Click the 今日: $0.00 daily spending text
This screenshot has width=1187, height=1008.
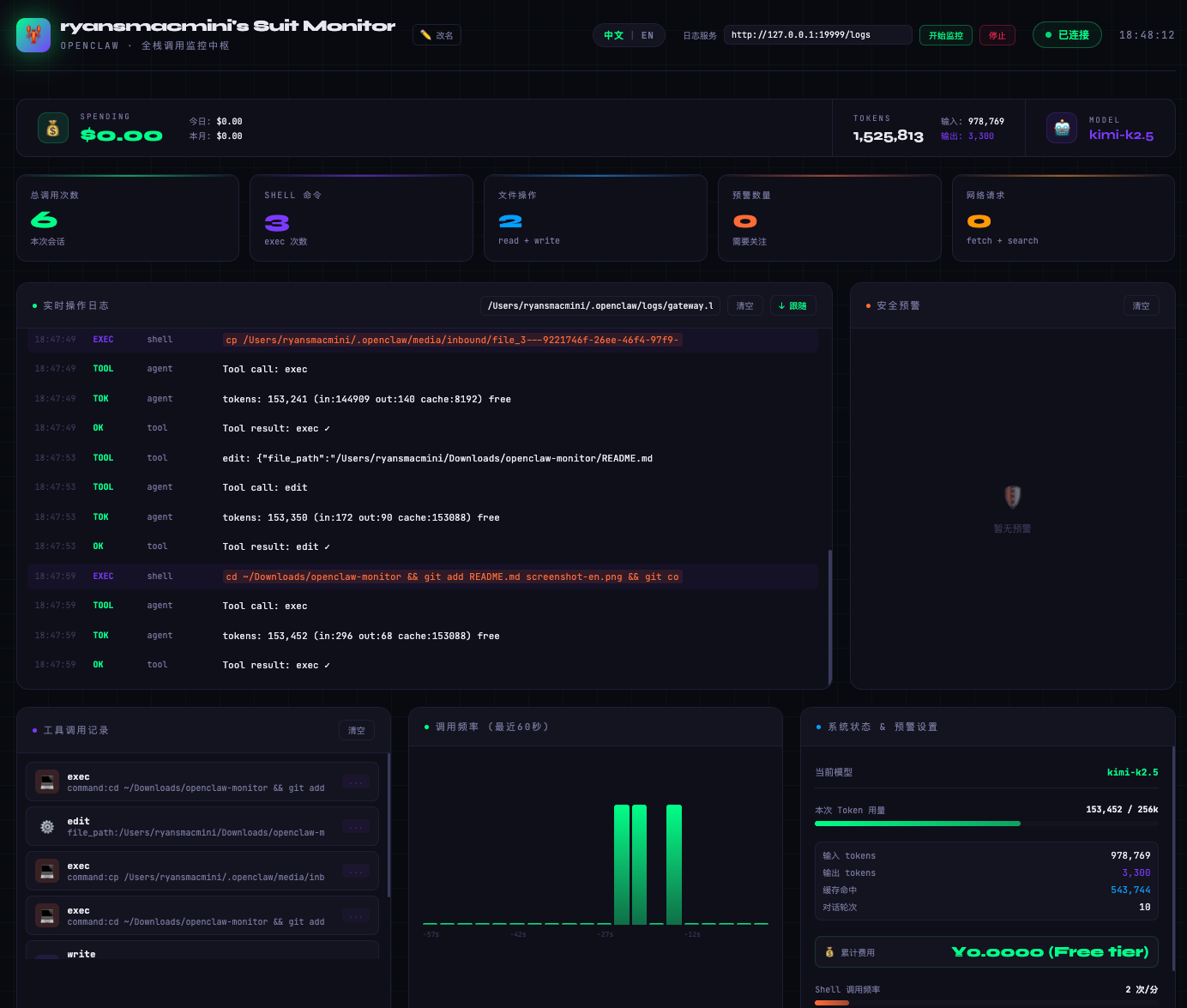[x=215, y=122]
